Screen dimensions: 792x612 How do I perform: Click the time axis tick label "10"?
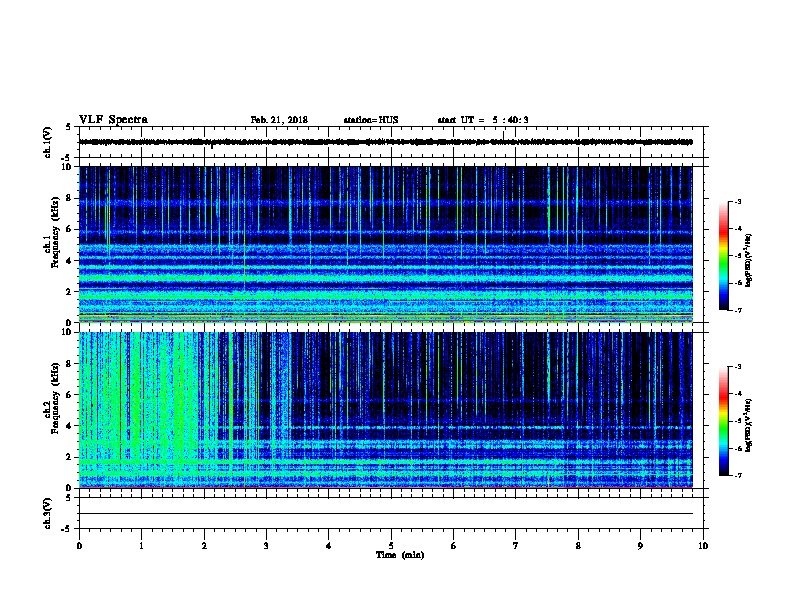pyautogui.click(x=703, y=546)
